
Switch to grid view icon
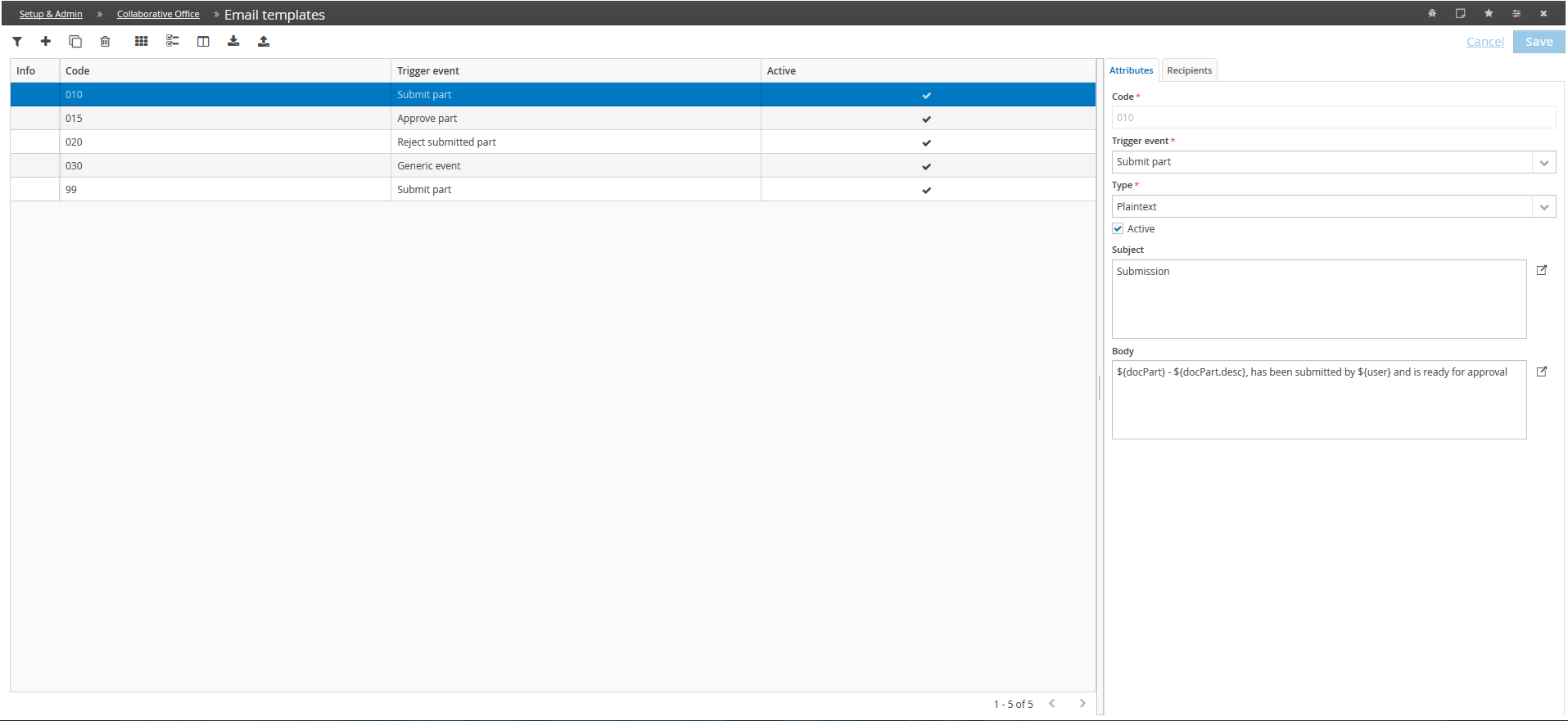point(142,41)
